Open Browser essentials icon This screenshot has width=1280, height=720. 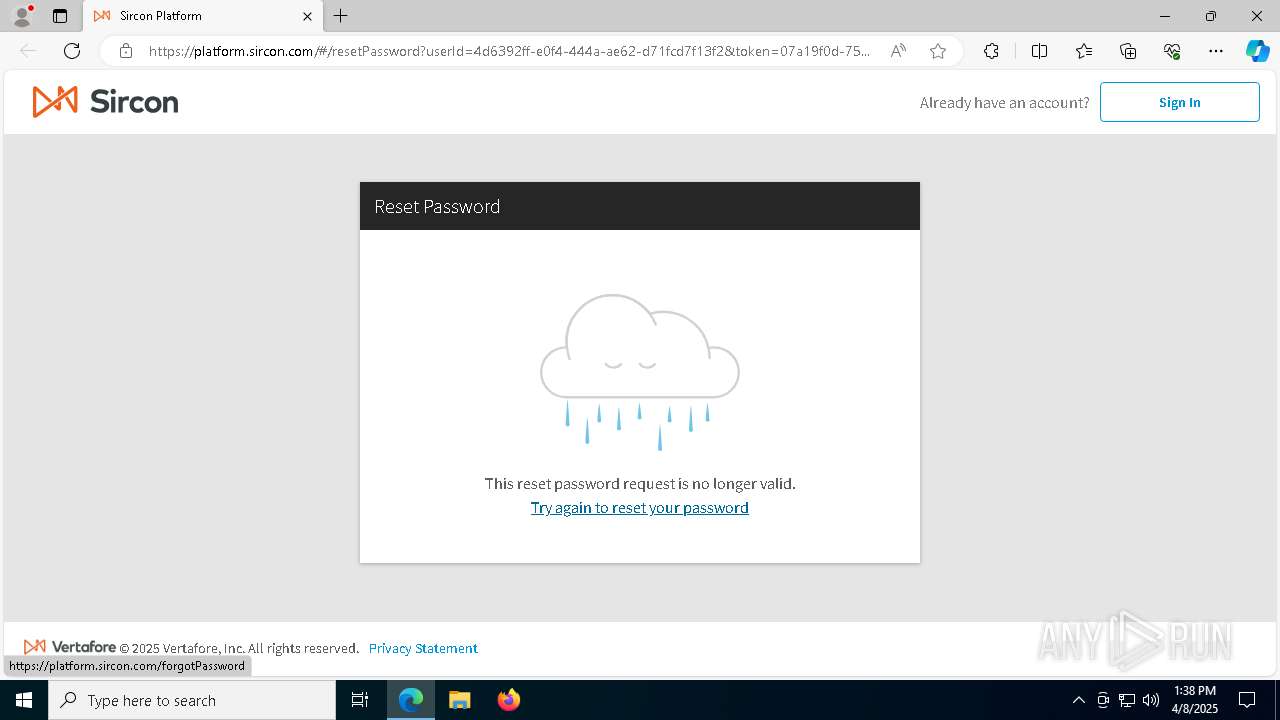(x=1172, y=51)
